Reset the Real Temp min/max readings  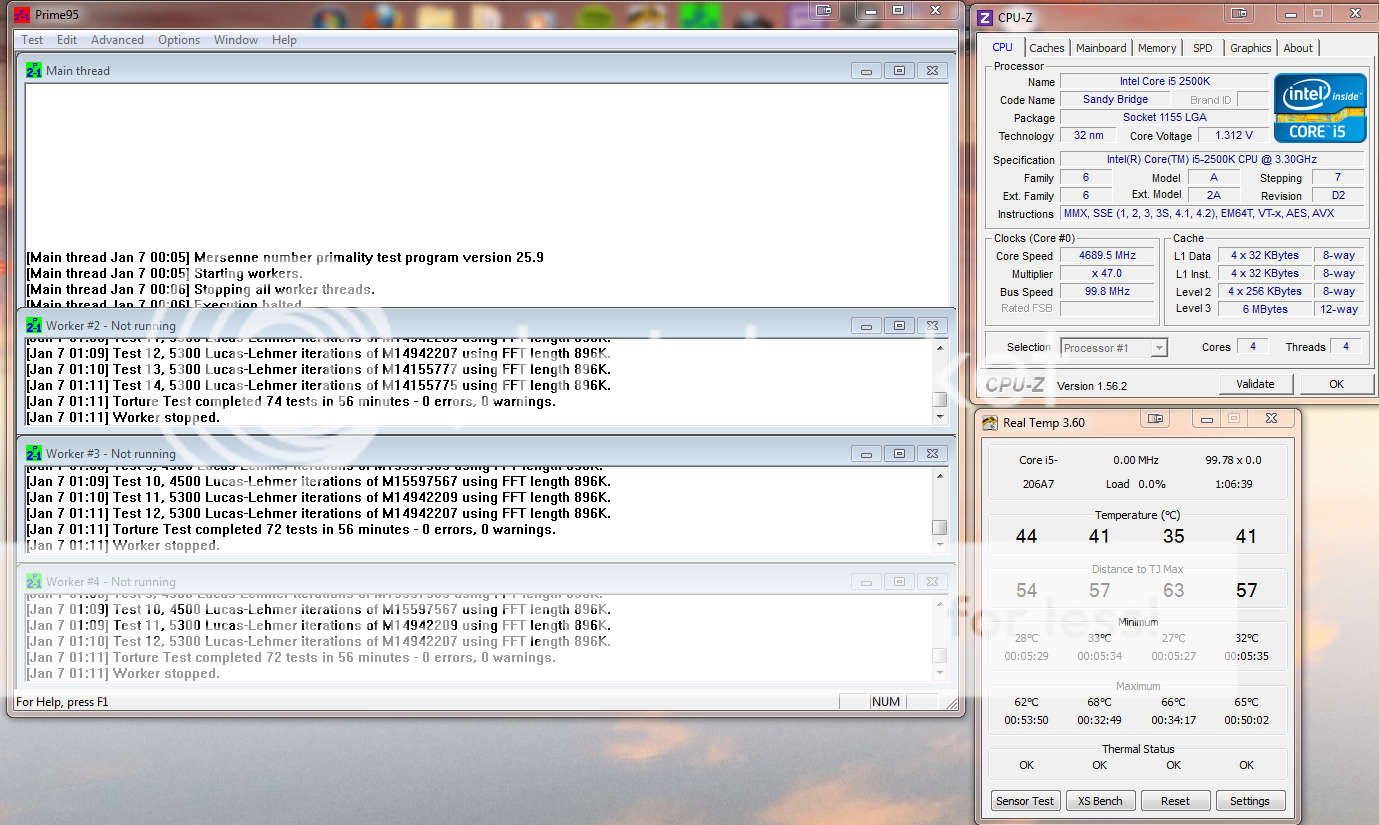[1175, 801]
